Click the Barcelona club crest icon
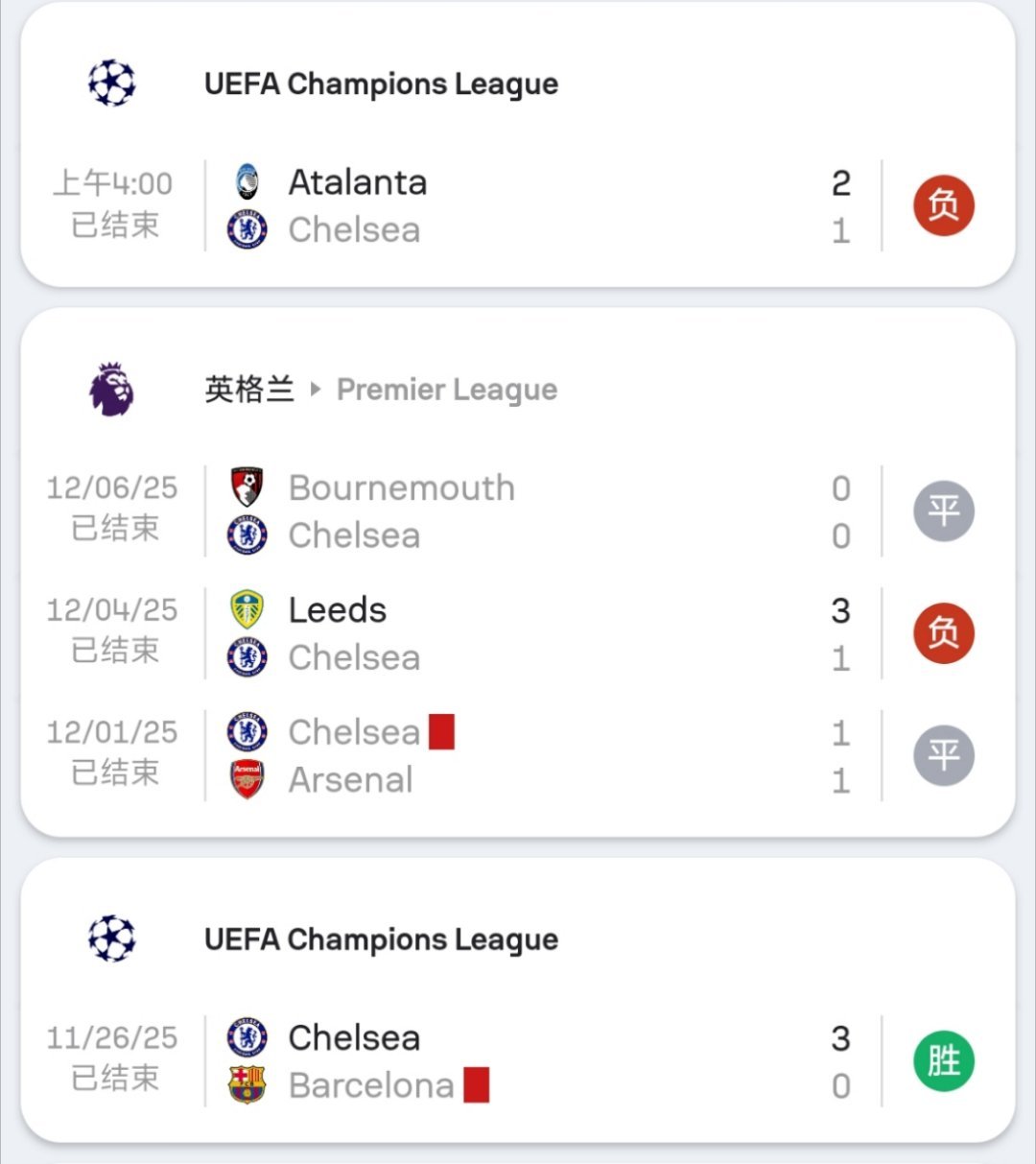1036x1164 pixels. [247, 1085]
